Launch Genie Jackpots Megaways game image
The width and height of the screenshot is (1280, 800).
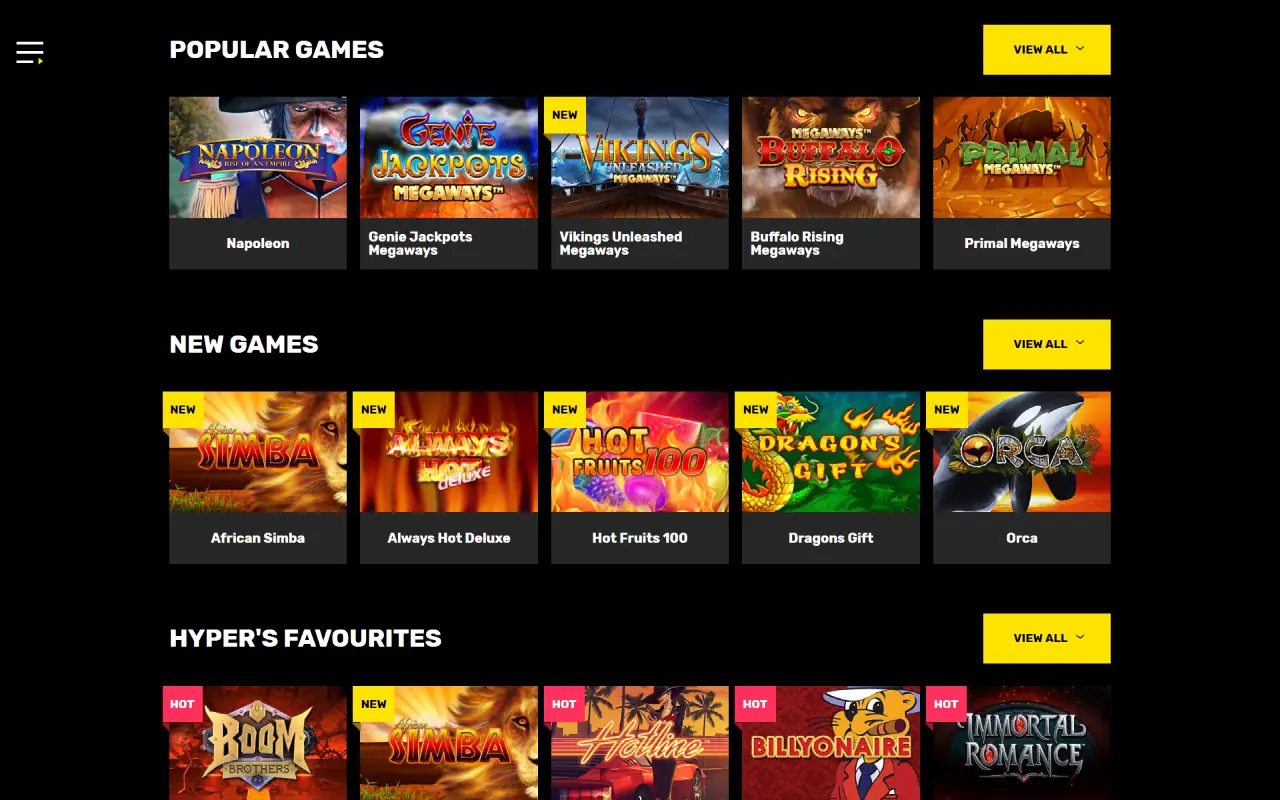(x=449, y=157)
